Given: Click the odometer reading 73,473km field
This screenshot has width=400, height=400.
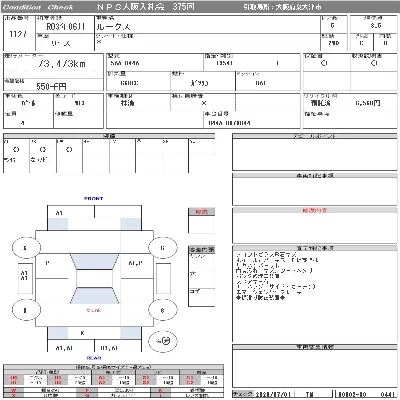Looking at the screenshot, I should click(62, 64).
